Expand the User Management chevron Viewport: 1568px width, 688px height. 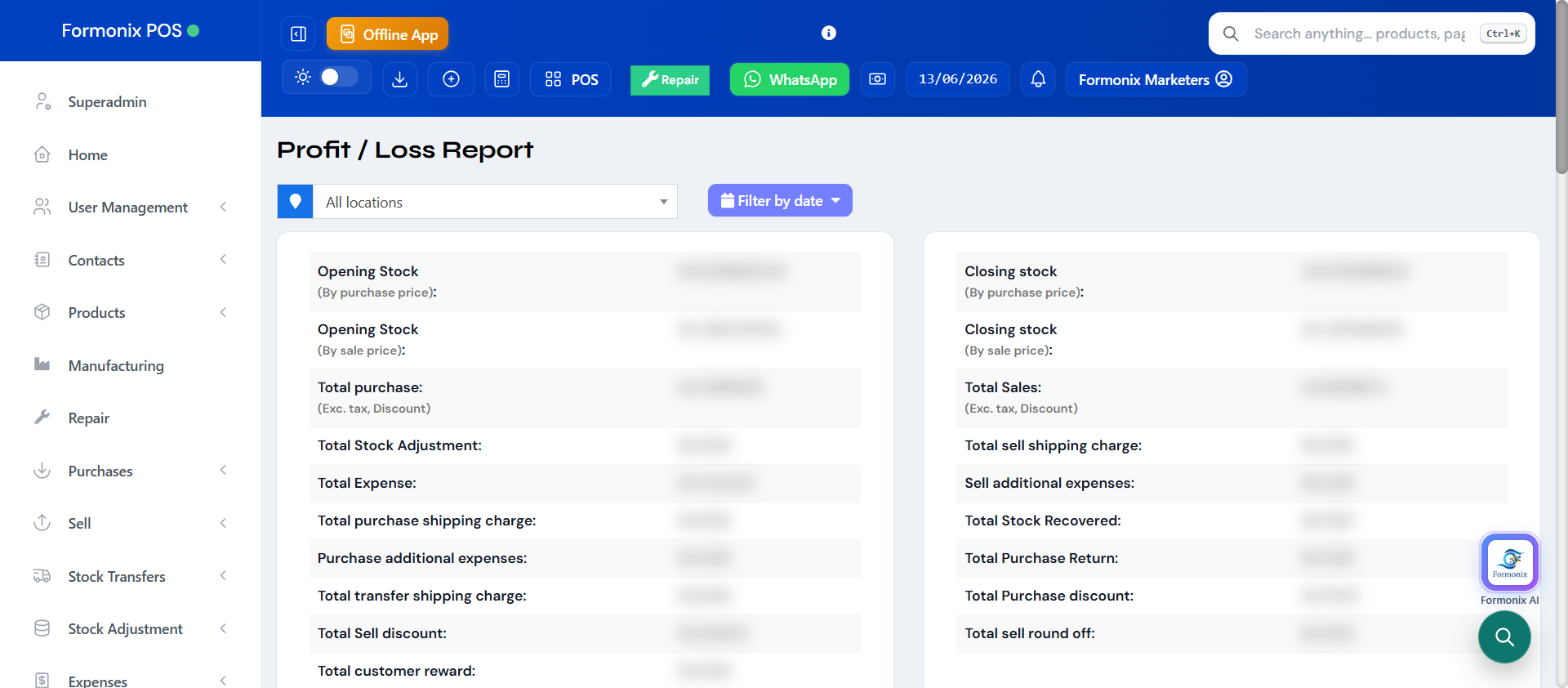pos(223,207)
